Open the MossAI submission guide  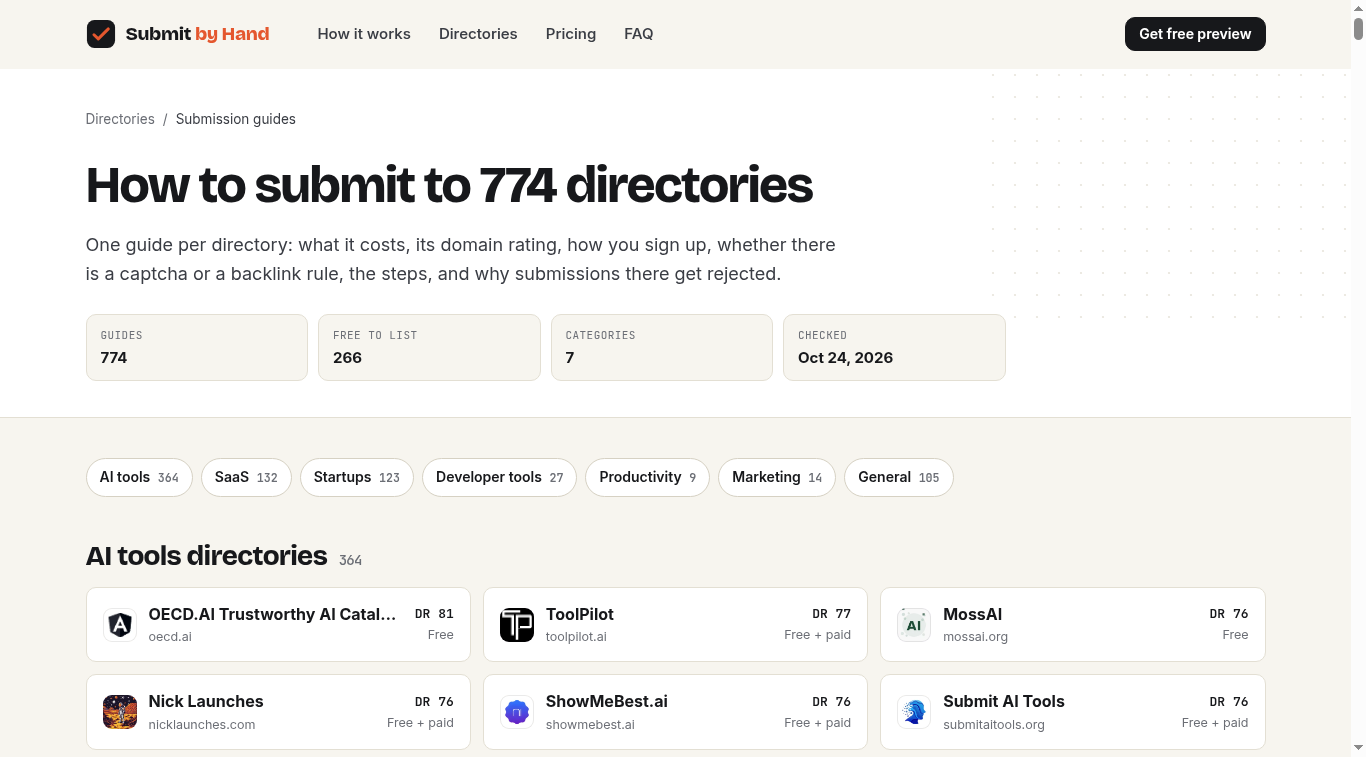pyautogui.click(x=1073, y=625)
